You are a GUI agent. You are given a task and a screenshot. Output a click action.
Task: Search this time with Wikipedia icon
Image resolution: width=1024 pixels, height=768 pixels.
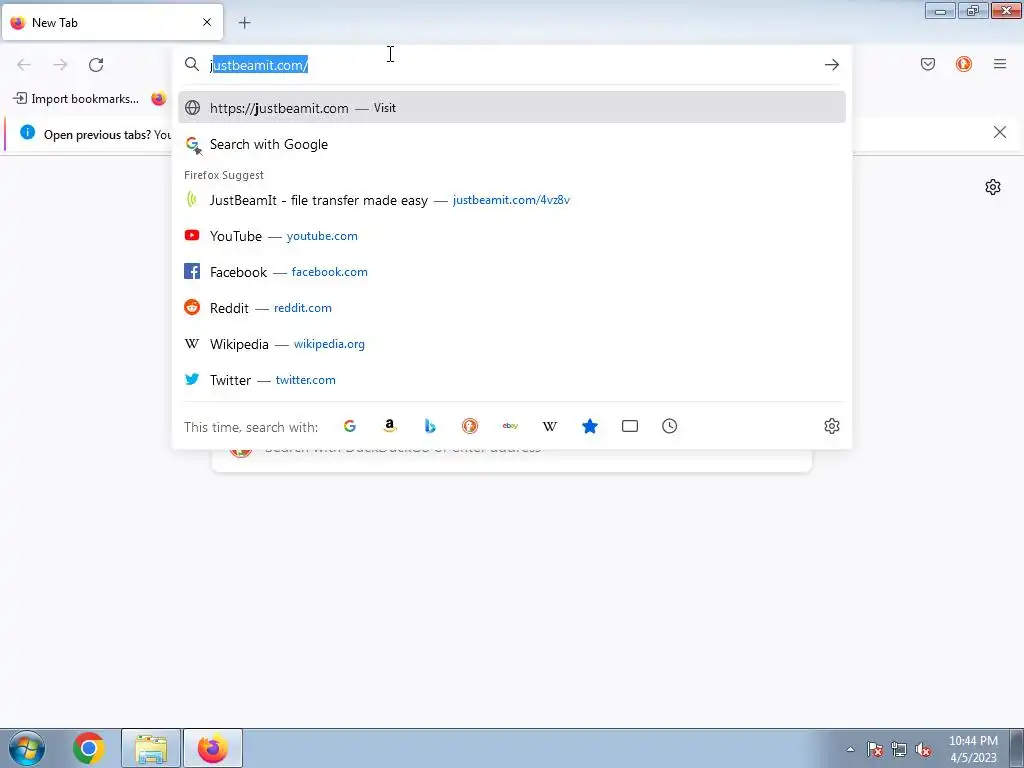tap(550, 426)
